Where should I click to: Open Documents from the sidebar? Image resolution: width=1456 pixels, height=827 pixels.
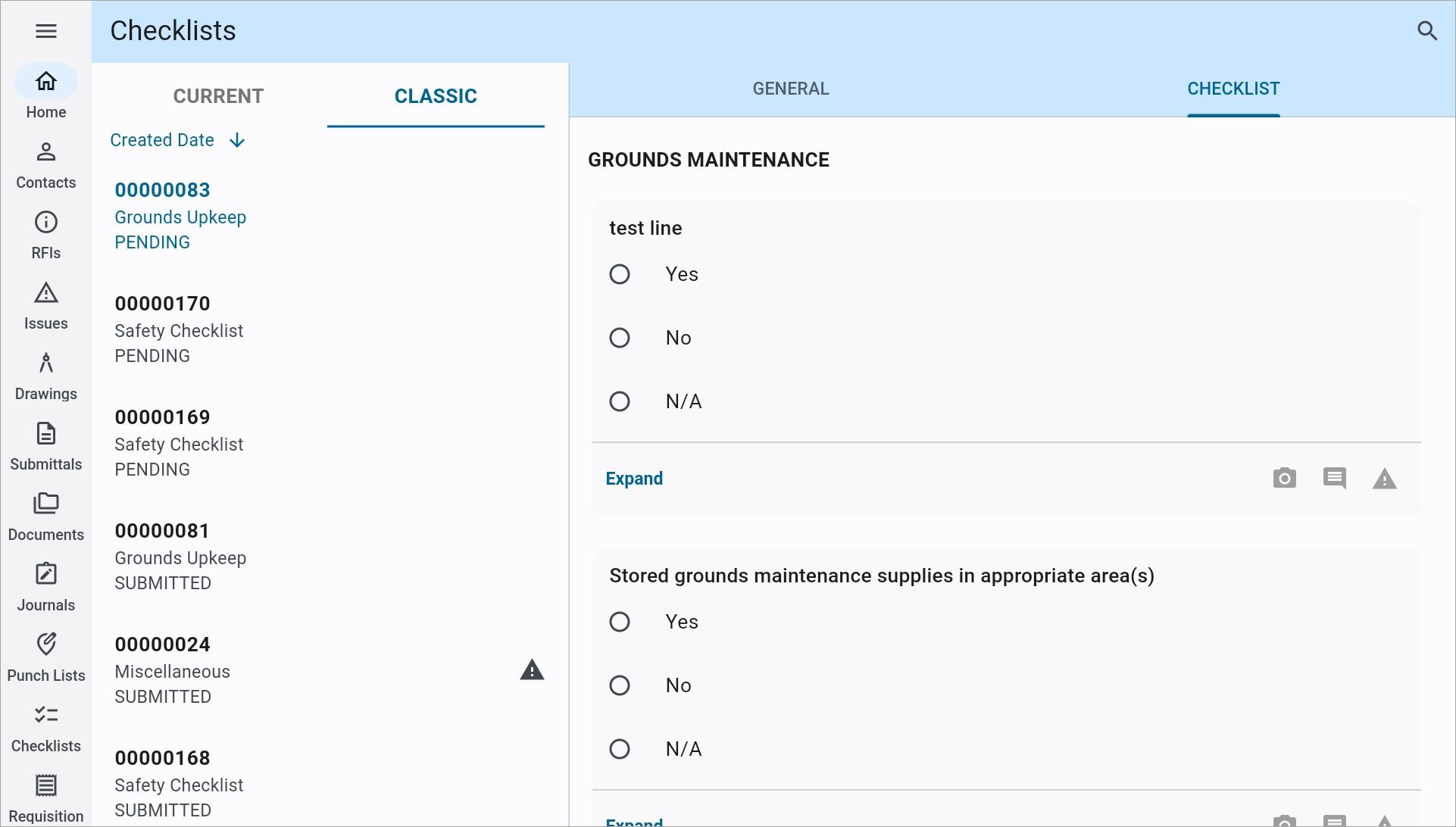(46, 517)
